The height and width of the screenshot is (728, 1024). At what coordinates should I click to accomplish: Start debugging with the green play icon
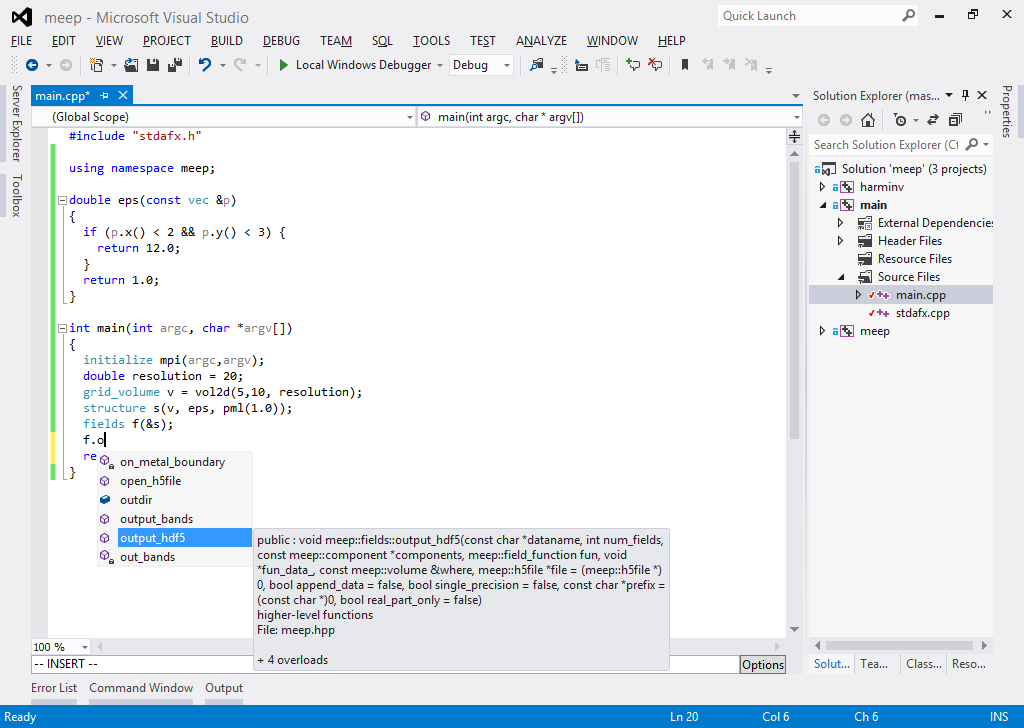click(284, 65)
